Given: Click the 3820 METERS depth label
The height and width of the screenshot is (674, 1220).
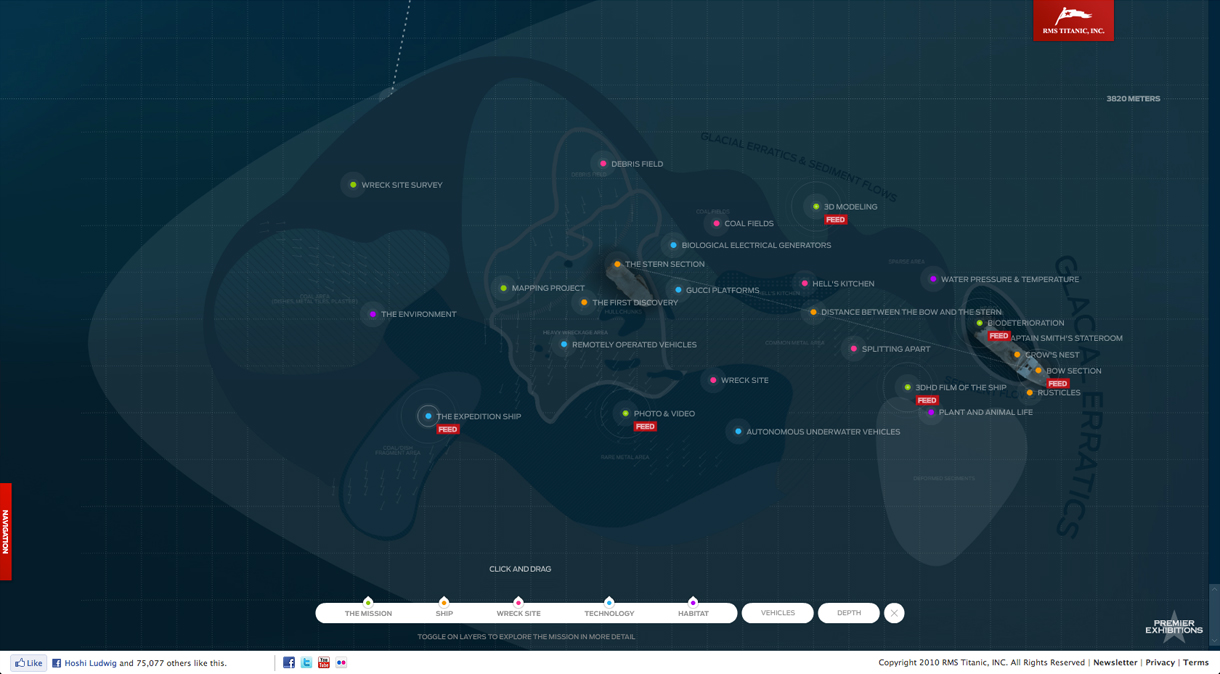Looking at the screenshot, I should pyautogui.click(x=1133, y=99).
